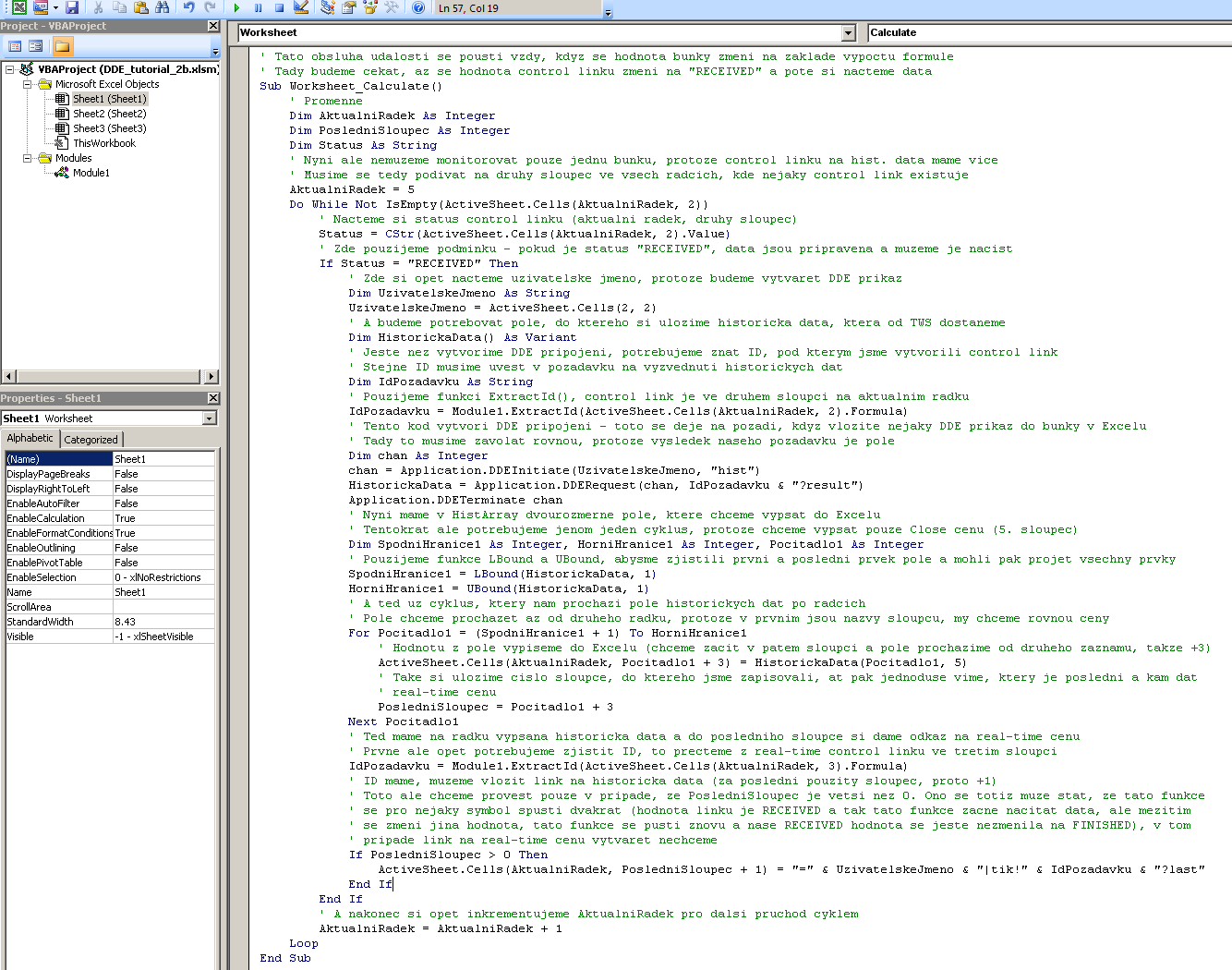The width and height of the screenshot is (1232, 970).
Task: Save the project with the floppy disk icon
Action: pos(72,7)
